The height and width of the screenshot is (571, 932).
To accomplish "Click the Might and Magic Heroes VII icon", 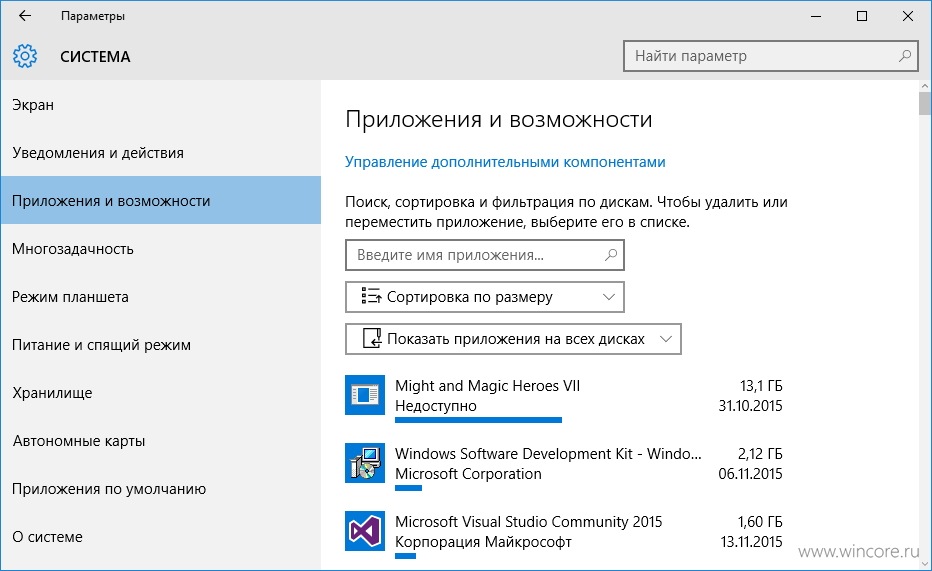I will pyautogui.click(x=365, y=395).
